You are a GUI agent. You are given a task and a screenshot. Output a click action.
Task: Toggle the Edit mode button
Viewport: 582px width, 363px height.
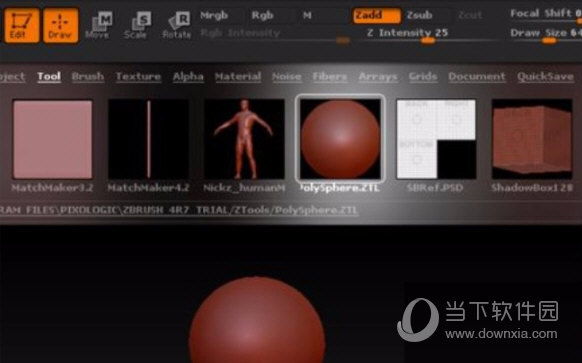[21, 26]
